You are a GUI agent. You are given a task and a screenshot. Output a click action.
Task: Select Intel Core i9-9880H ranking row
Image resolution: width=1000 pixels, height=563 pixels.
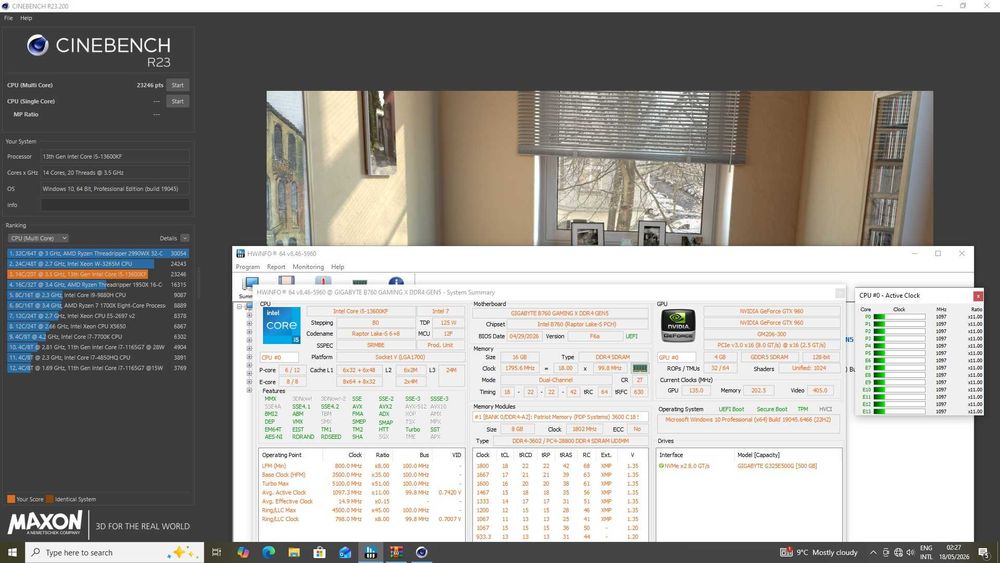click(98, 295)
